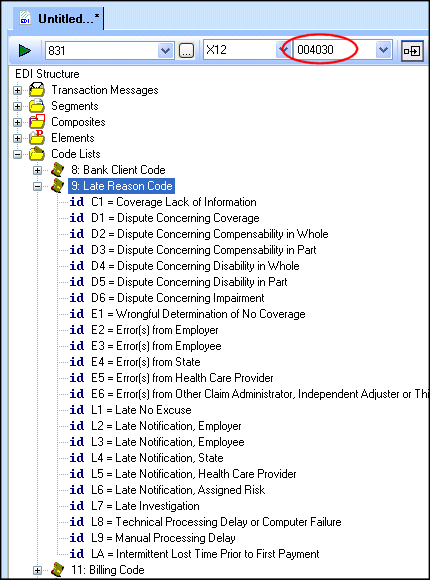Expand the 8: Bank Client Code node
Screen dimensions: 430x580
tap(37, 170)
